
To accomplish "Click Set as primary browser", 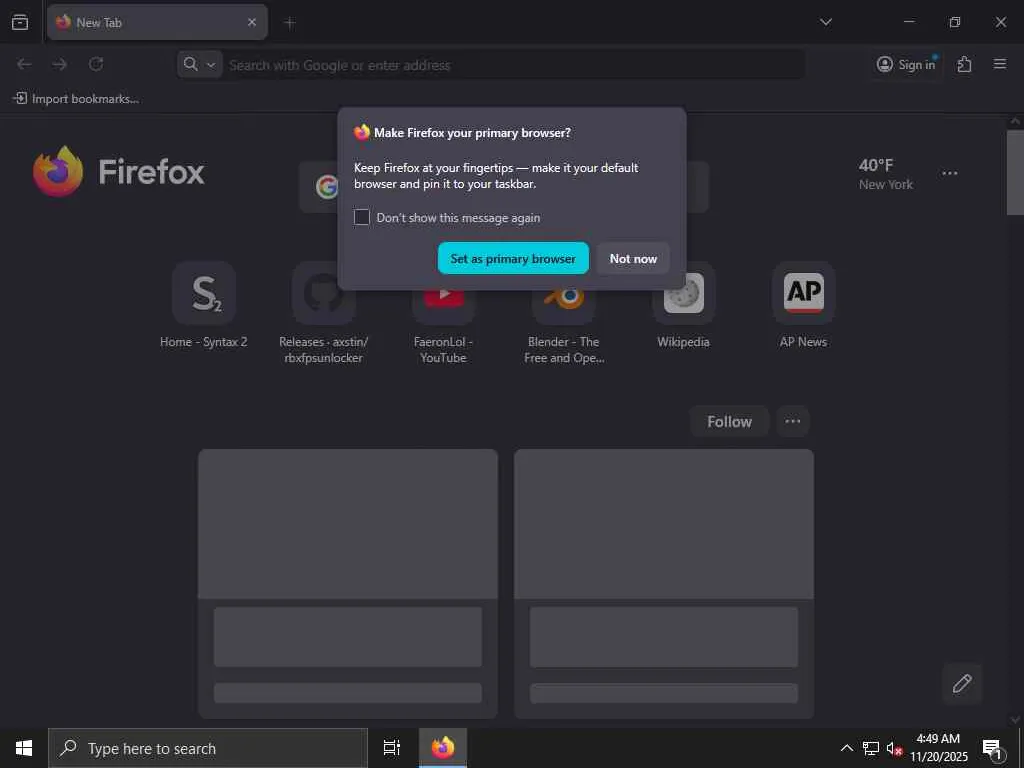I will [513, 259].
